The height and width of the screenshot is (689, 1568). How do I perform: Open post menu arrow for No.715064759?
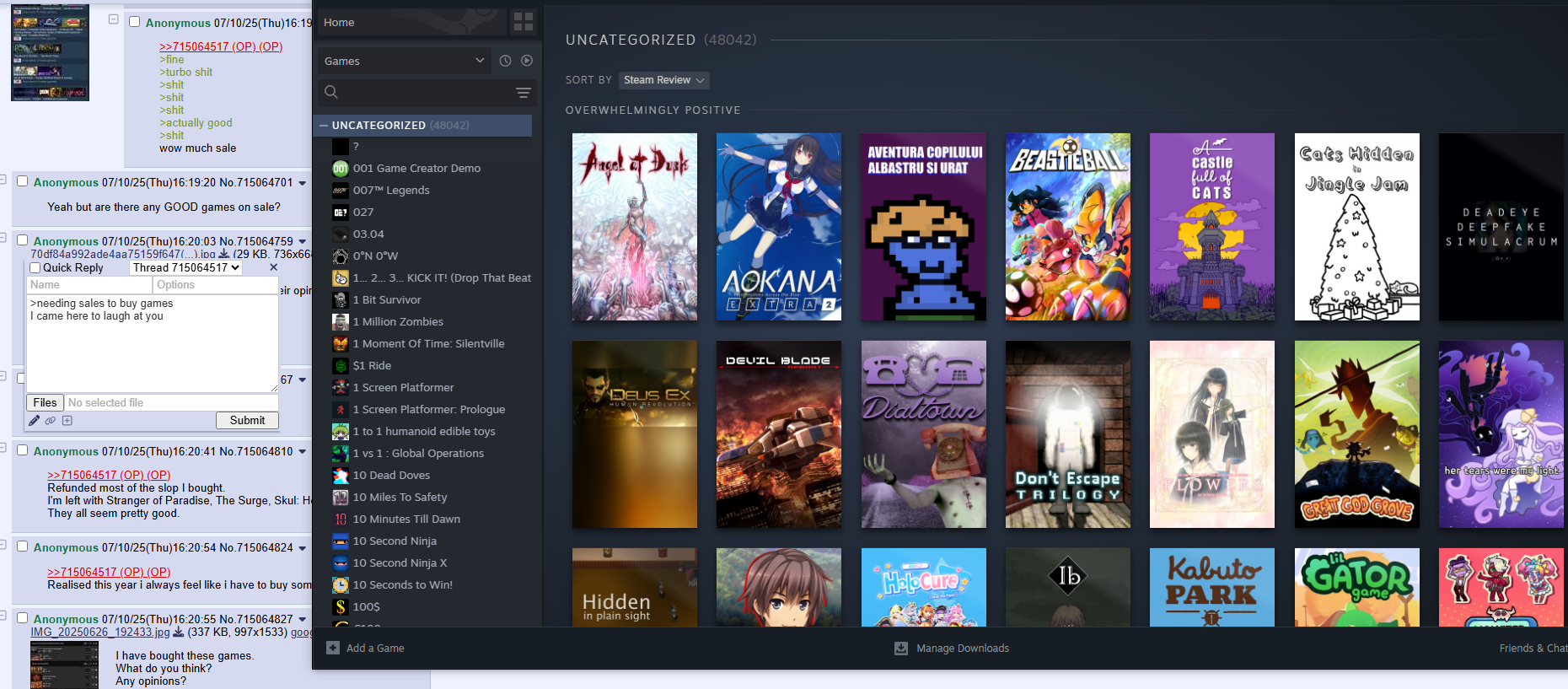tap(303, 242)
